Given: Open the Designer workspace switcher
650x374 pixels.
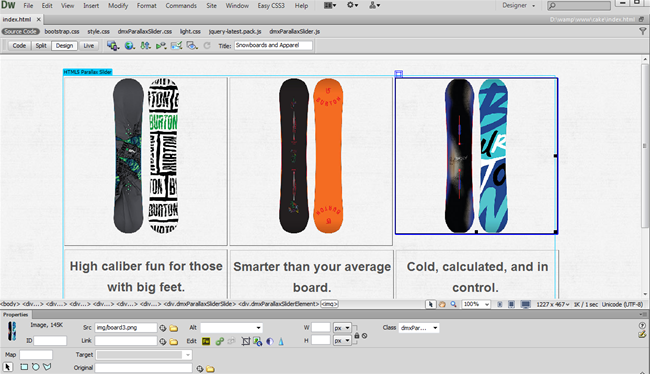Looking at the screenshot, I should coord(519,6).
